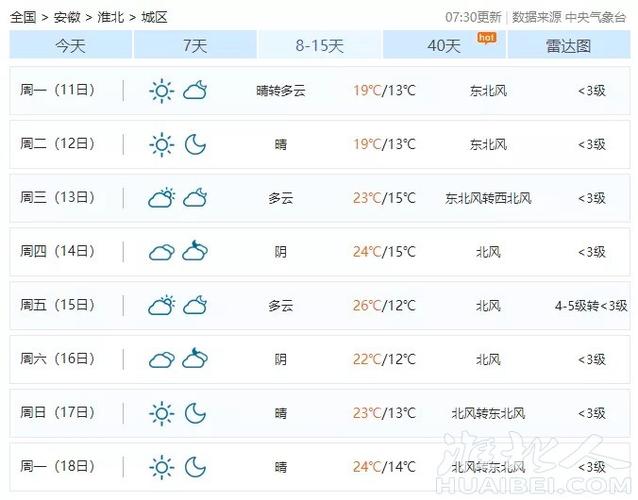
Task: Click 晴 description in 周一 (18日) row
Action: pyautogui.click(x=281, y=467)
